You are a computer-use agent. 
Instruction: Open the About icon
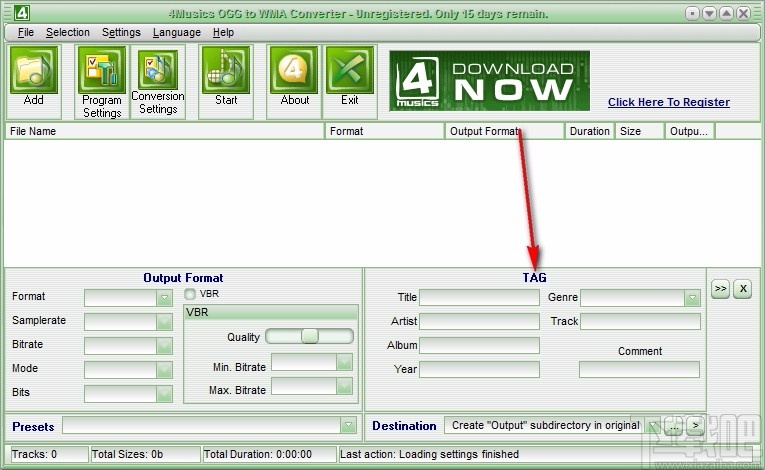294,70
